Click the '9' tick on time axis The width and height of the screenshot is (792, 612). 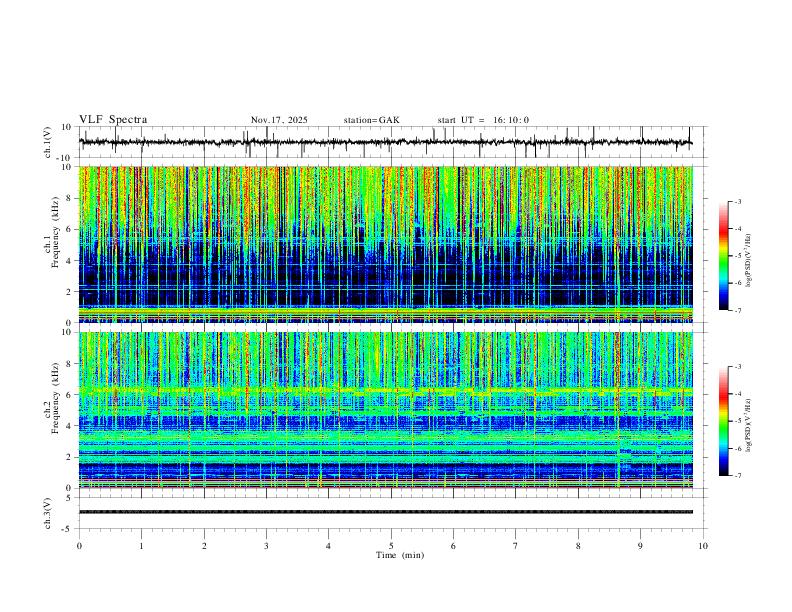tap(640, 546)
